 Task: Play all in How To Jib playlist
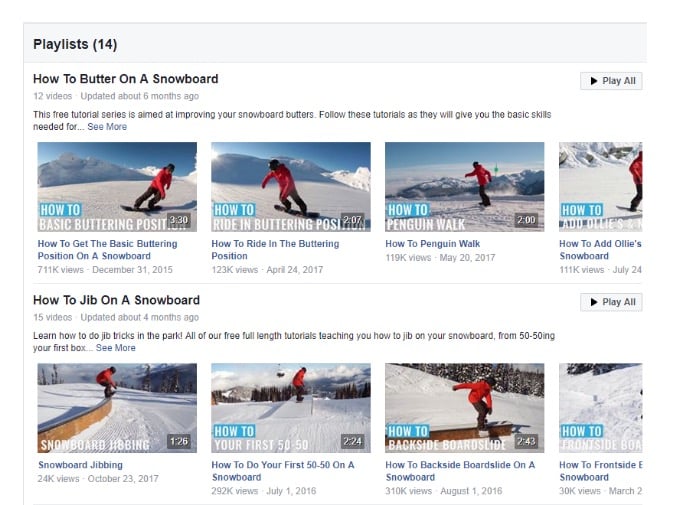pyautogui.click(x=610, y=302)
